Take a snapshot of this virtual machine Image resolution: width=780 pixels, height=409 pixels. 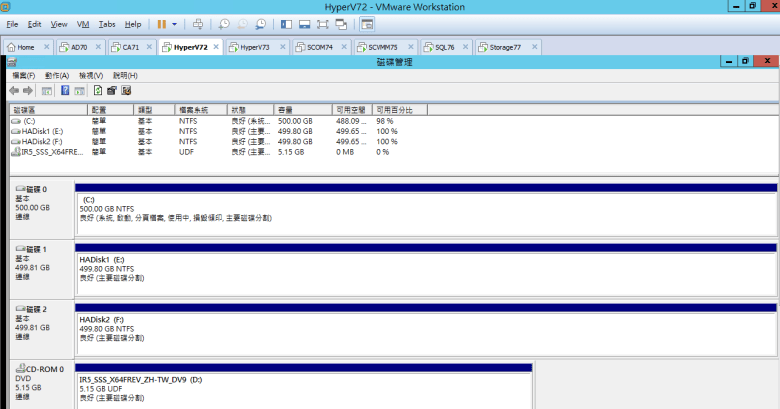click(225, 23)
